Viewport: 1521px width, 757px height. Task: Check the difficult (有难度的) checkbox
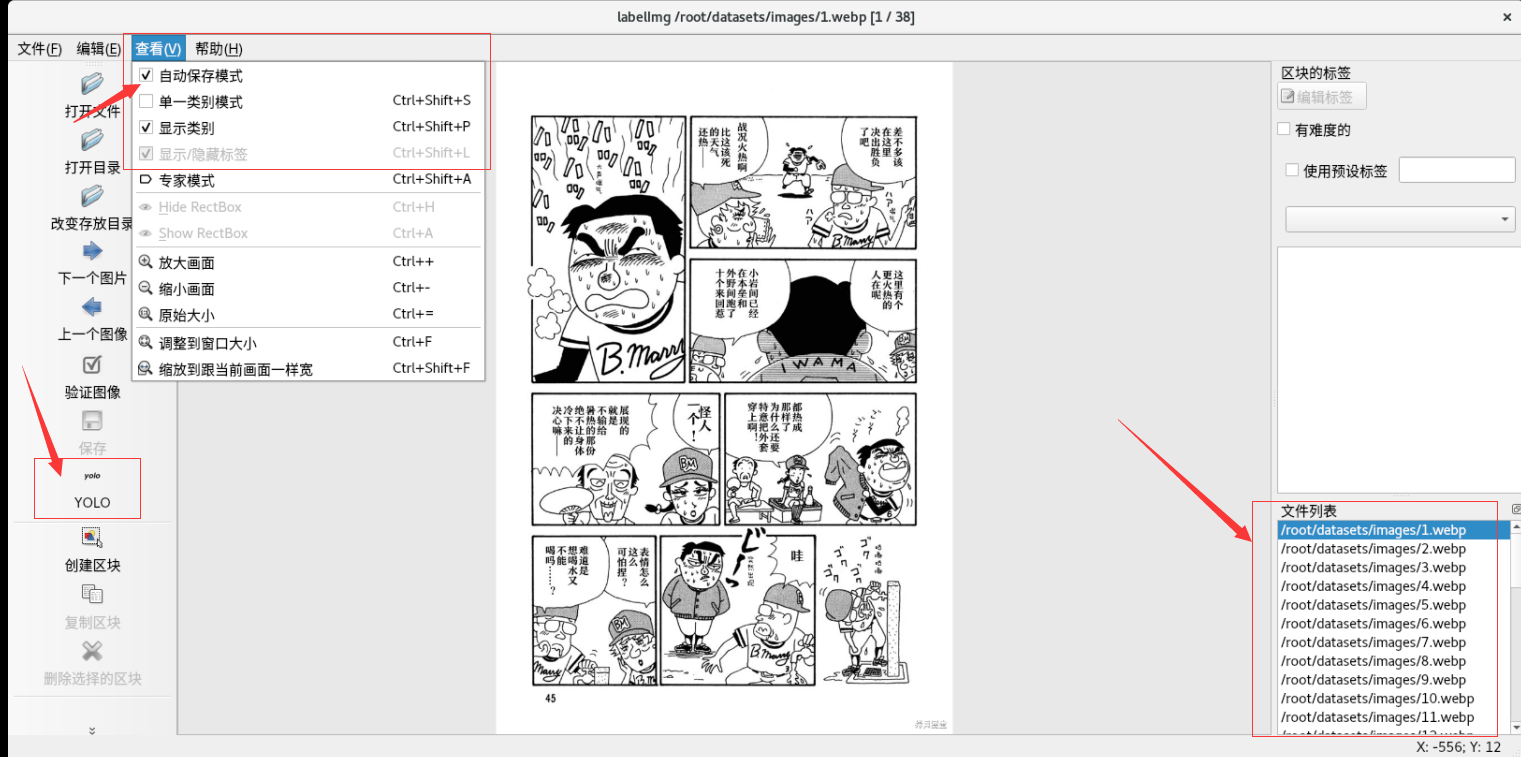(x=1284, y=130)
